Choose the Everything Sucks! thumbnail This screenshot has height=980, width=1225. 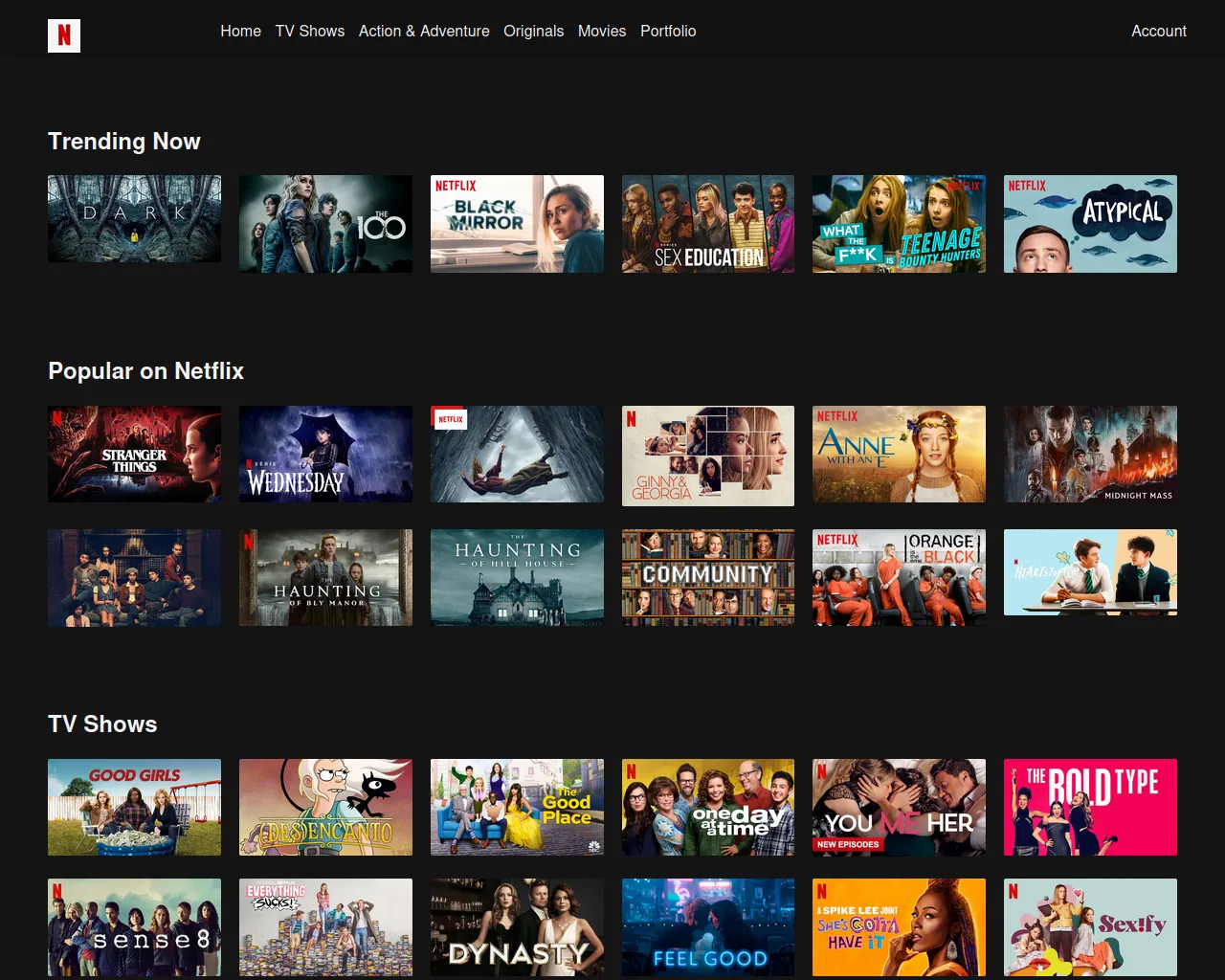(325, 927)
